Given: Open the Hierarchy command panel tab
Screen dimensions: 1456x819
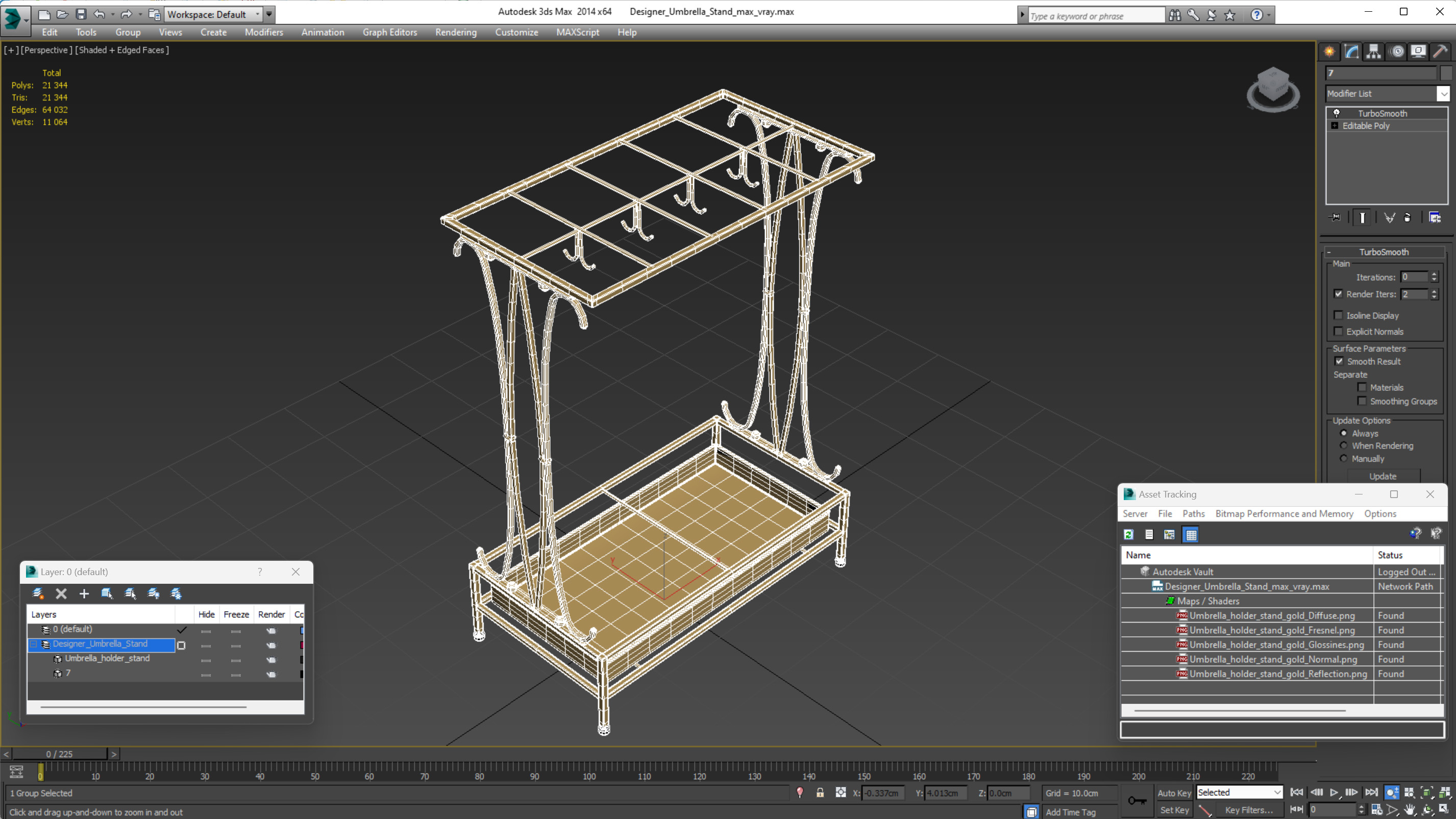Looking at the screenshot, I should pos(1373,52).
